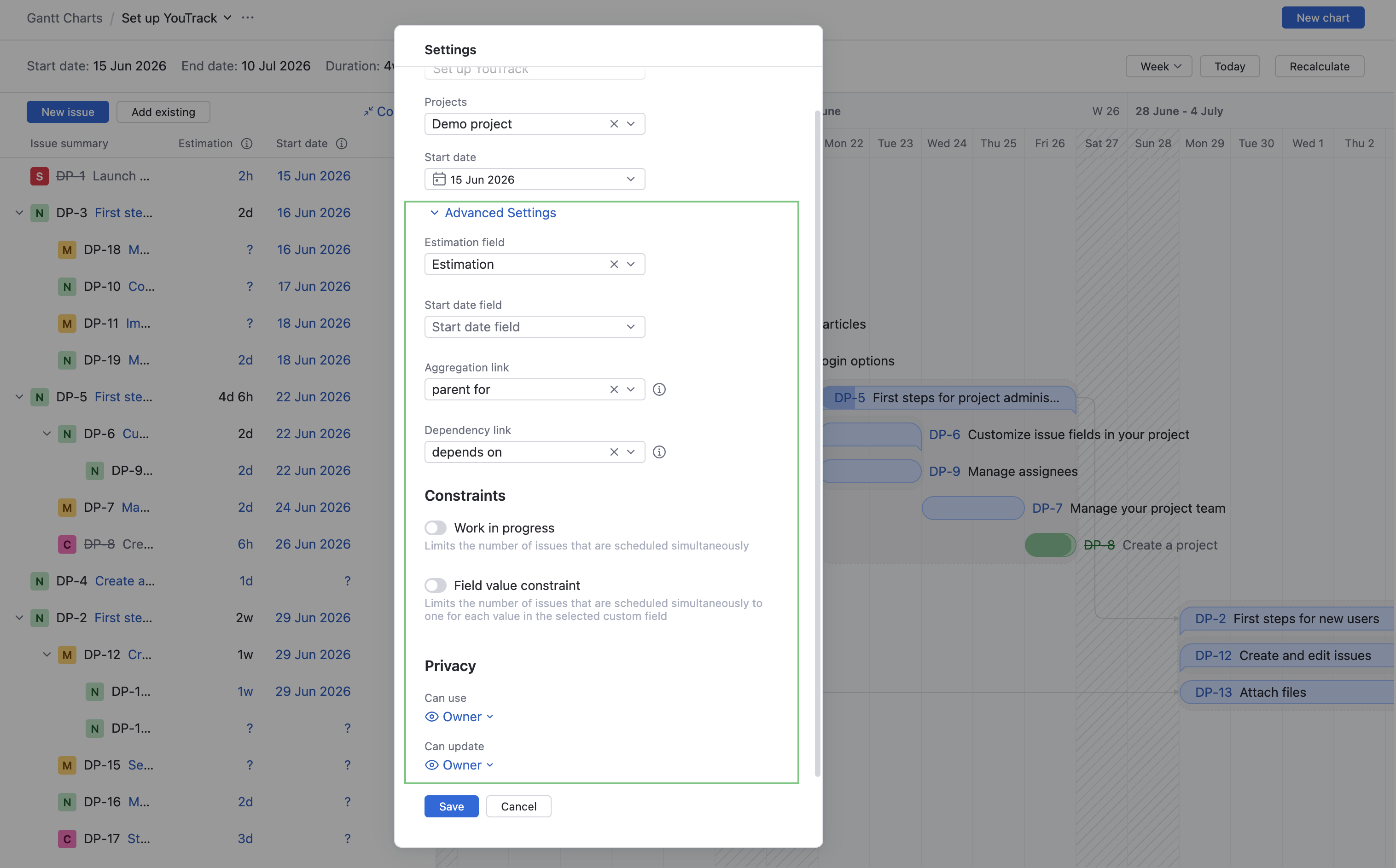The image size is (1396, 868).
Task: Open the three-dot chart options menu
Action: point(248,18)
